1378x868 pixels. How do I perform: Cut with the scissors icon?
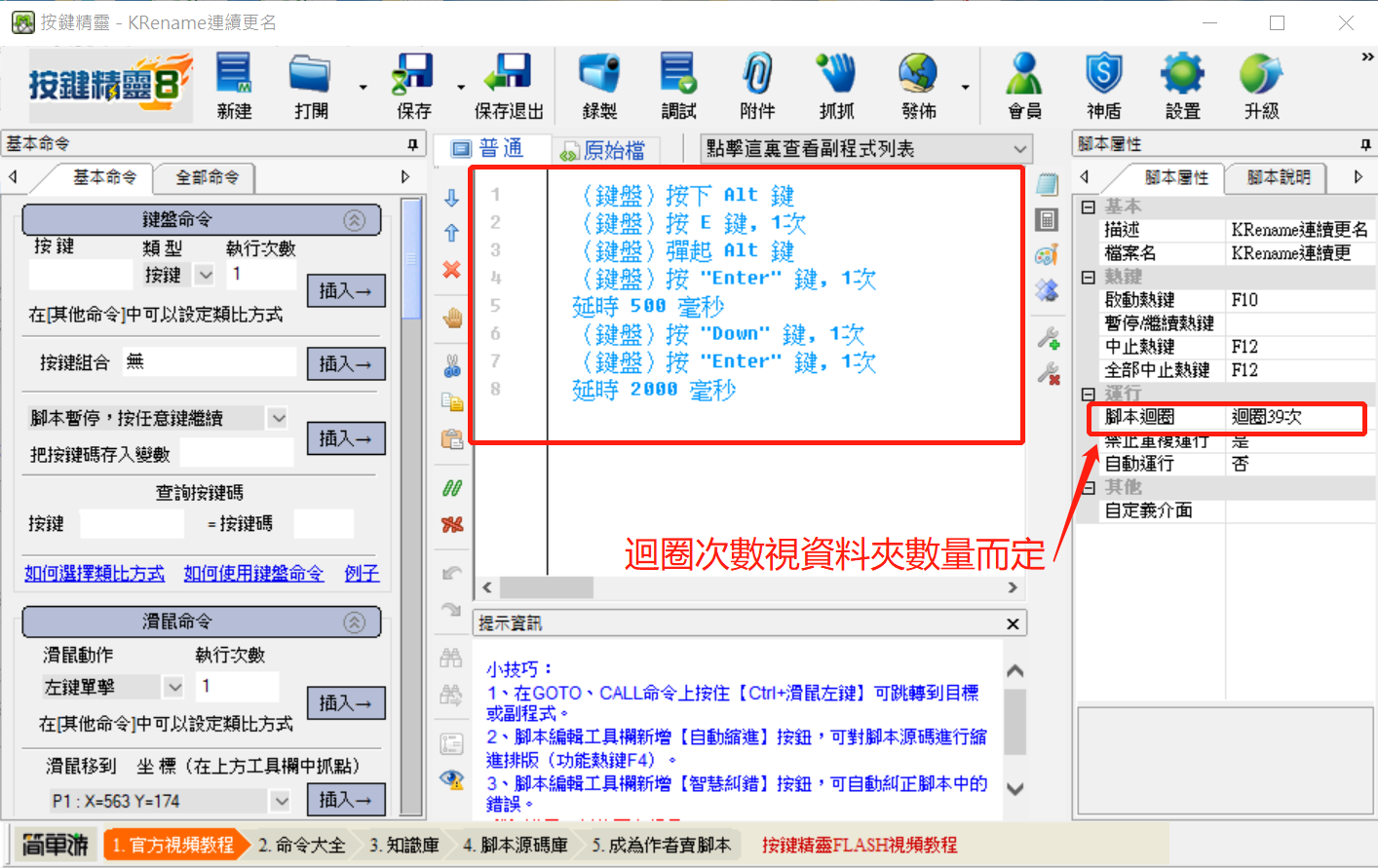(x=452, y=365)
